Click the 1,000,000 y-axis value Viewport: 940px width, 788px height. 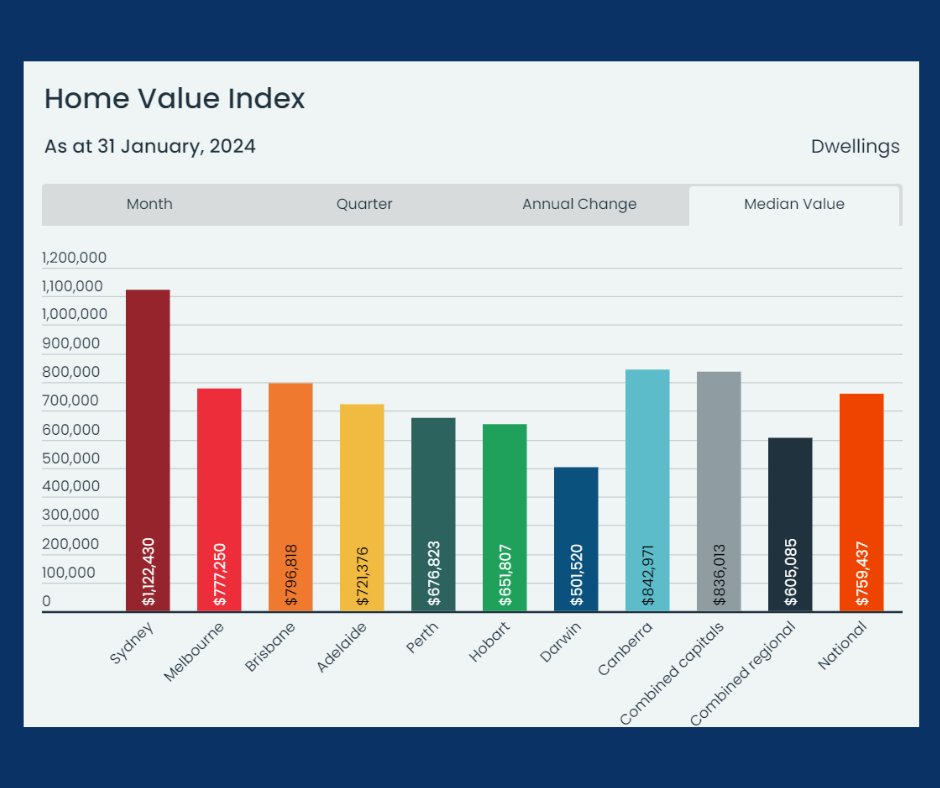coord(75,314)
